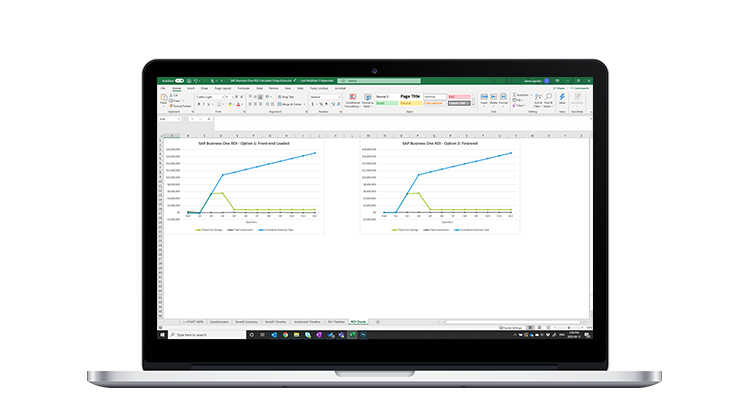This screenshot has height=405, width=750.
Task: Switch to the ROI Timeline sheet tab
Action: click(336, 322)
